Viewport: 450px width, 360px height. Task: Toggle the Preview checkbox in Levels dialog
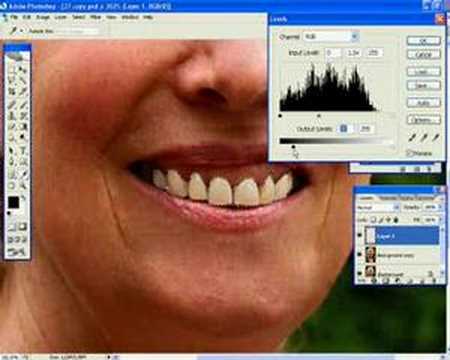pyautogui.click(x=409, y=153)
